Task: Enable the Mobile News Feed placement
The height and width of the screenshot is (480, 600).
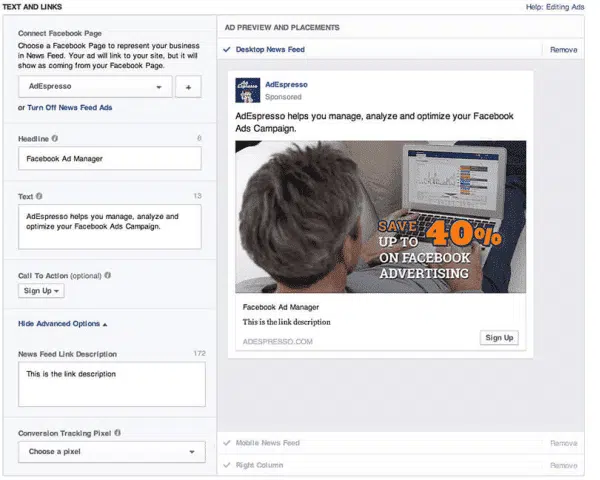Action: (229, 442)
